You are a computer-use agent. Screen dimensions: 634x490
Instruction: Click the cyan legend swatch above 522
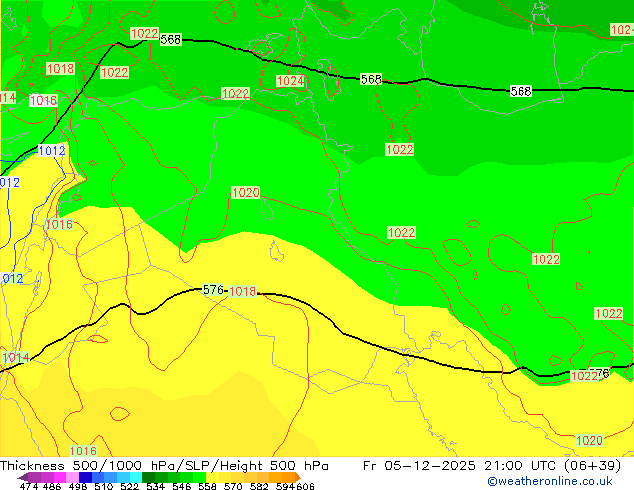136,477
